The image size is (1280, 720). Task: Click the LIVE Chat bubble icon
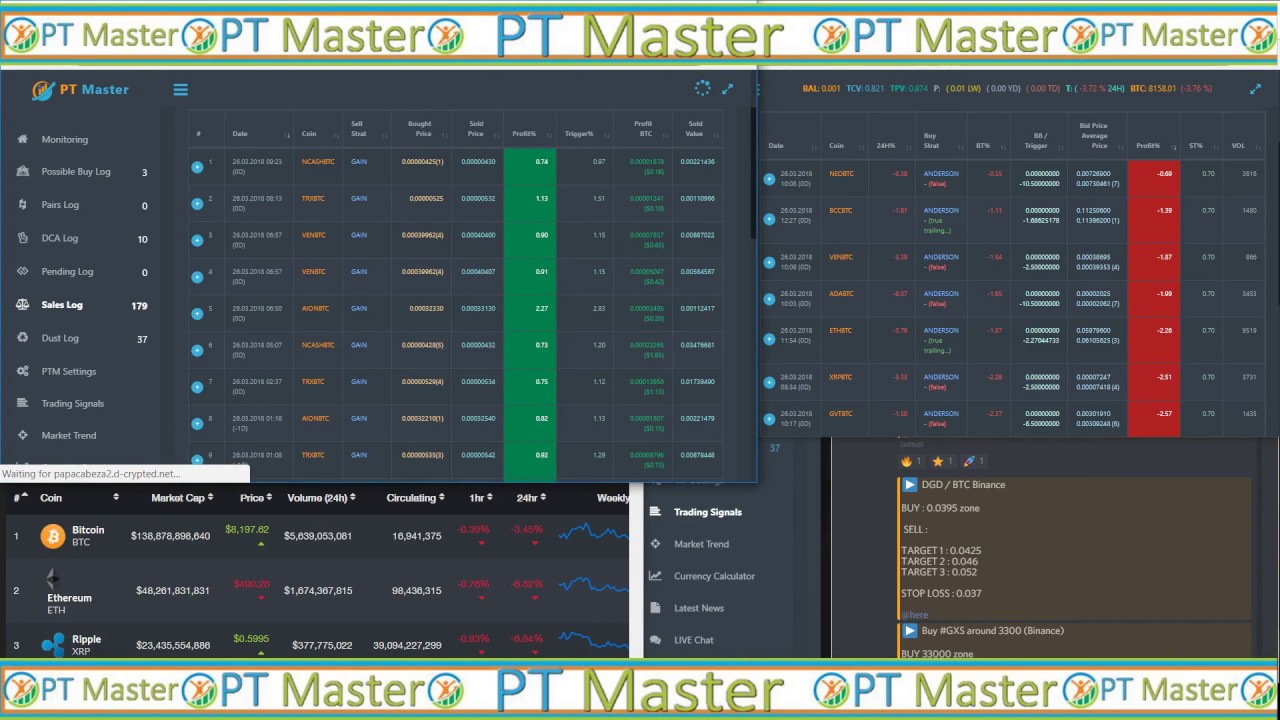click(655, 640)
